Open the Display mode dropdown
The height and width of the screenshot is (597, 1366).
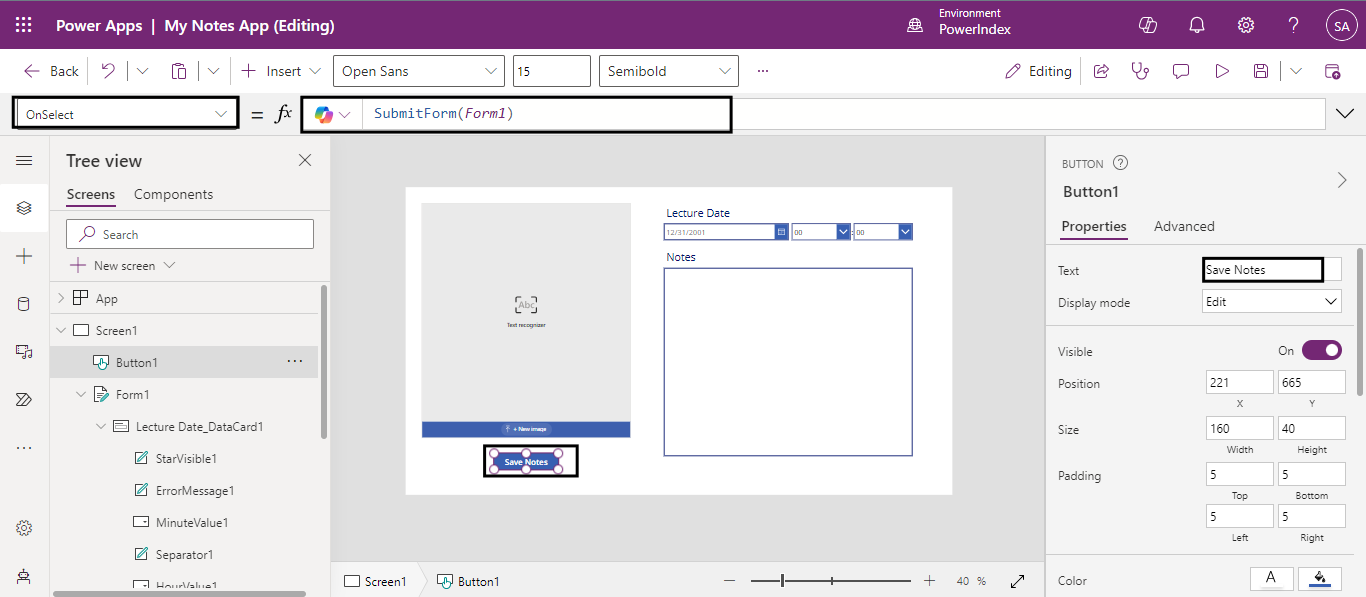[1272, 301]
